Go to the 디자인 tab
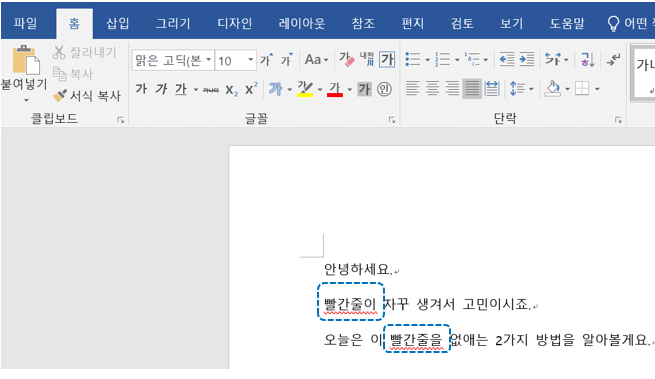Screen dimensions: 655x379 tap(234, 23)
